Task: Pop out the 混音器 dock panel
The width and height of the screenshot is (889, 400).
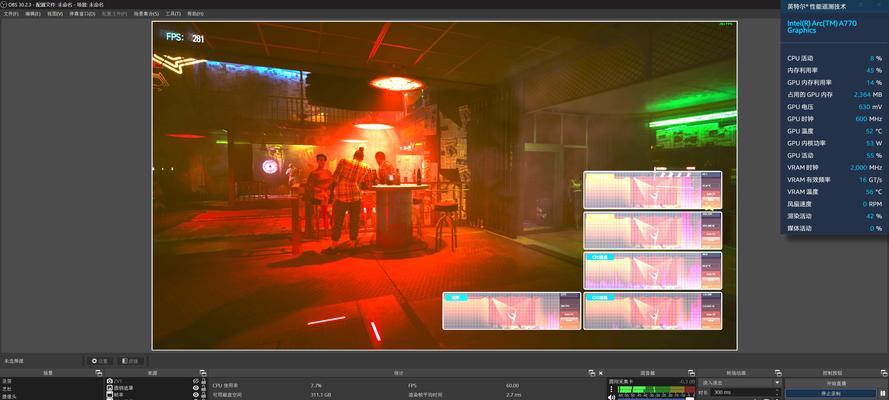Action: 691,373
